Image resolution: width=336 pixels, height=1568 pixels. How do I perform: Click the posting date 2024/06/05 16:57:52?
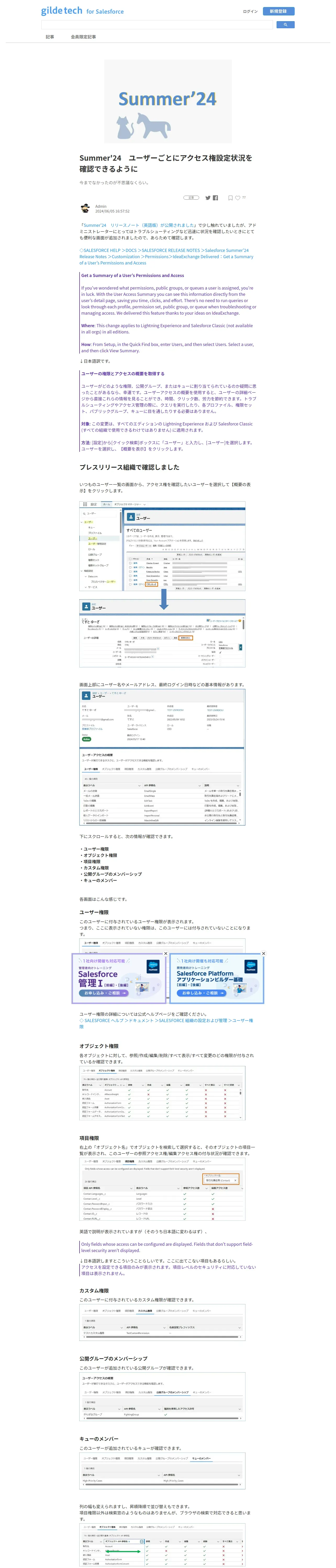pos(112,211)
